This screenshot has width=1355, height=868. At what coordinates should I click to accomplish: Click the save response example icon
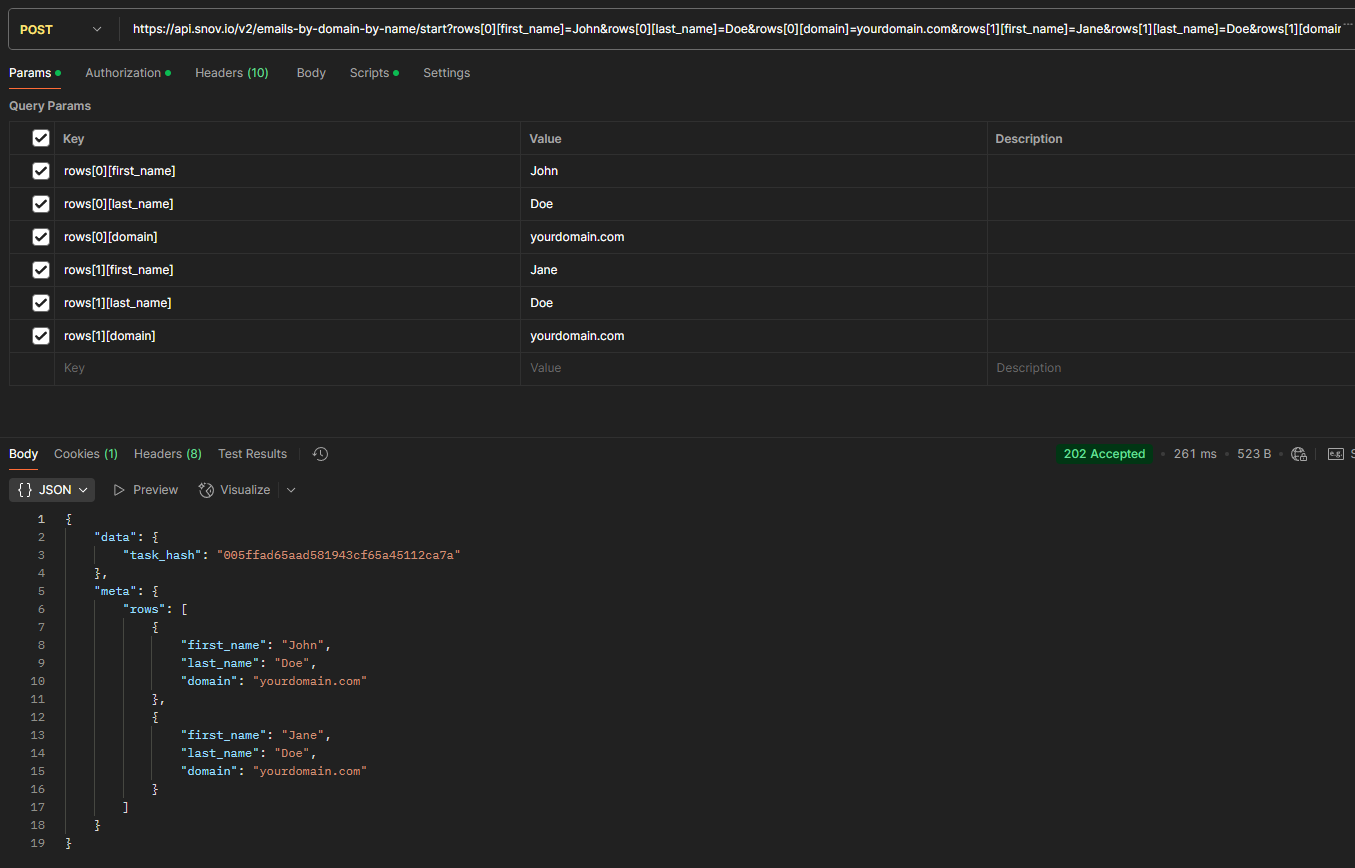(1335, 454)
